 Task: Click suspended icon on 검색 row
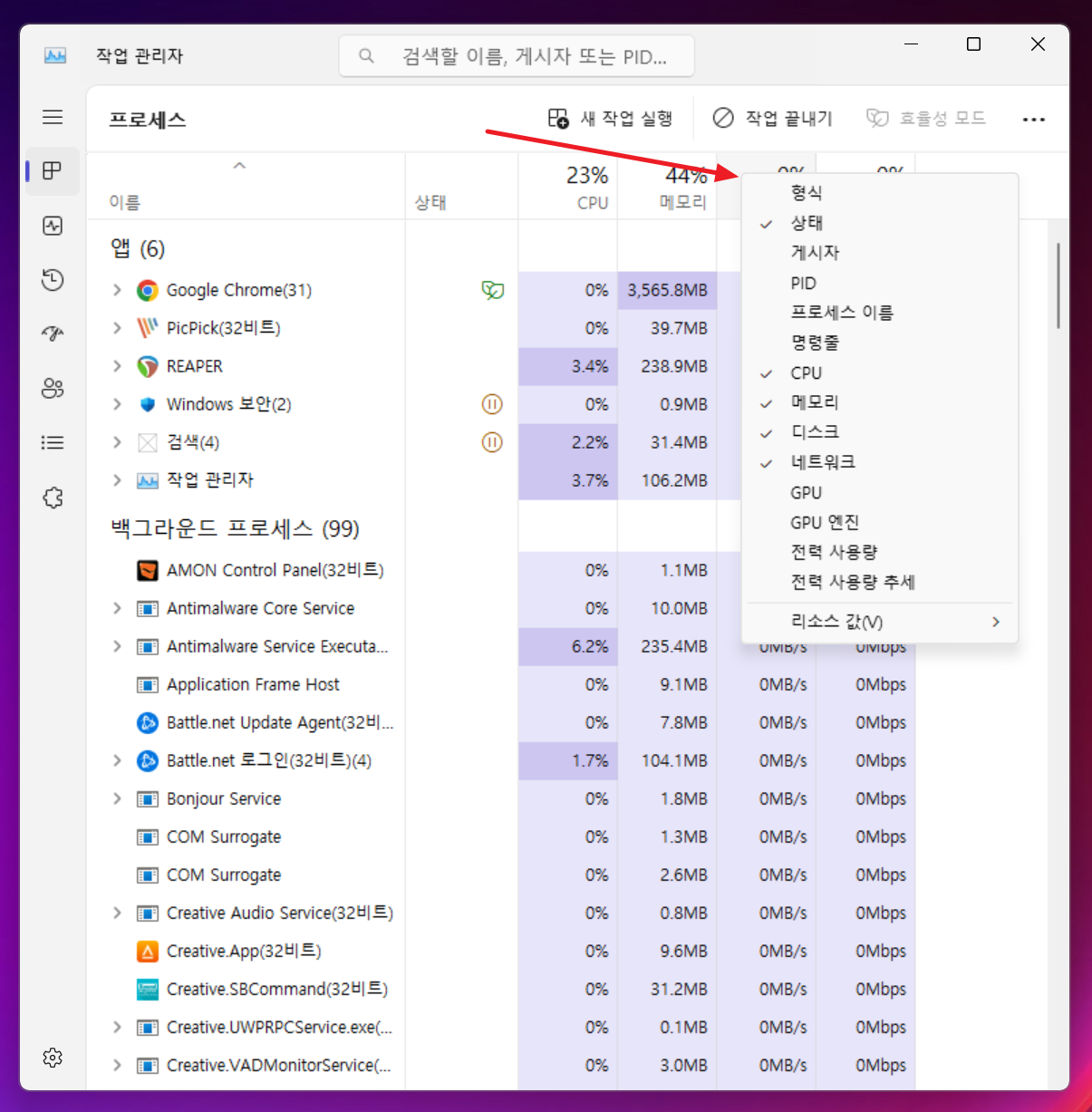tap(492, 442)
